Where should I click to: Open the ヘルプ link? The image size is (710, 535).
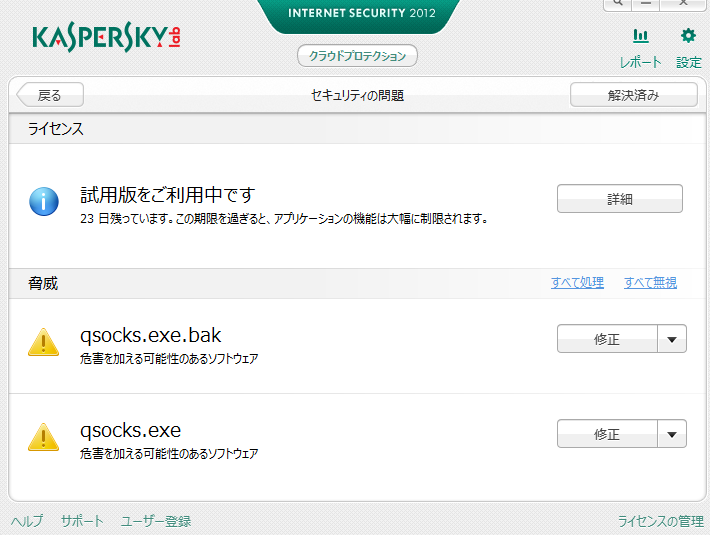pyautogui.click(x=27, y=521)
